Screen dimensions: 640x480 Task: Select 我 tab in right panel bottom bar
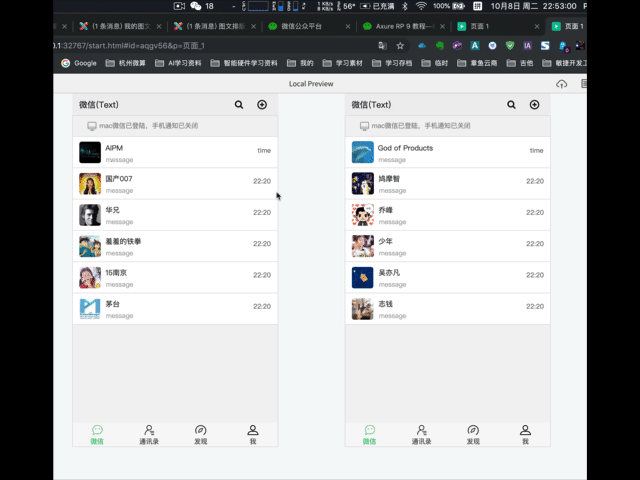pos(525,435)
